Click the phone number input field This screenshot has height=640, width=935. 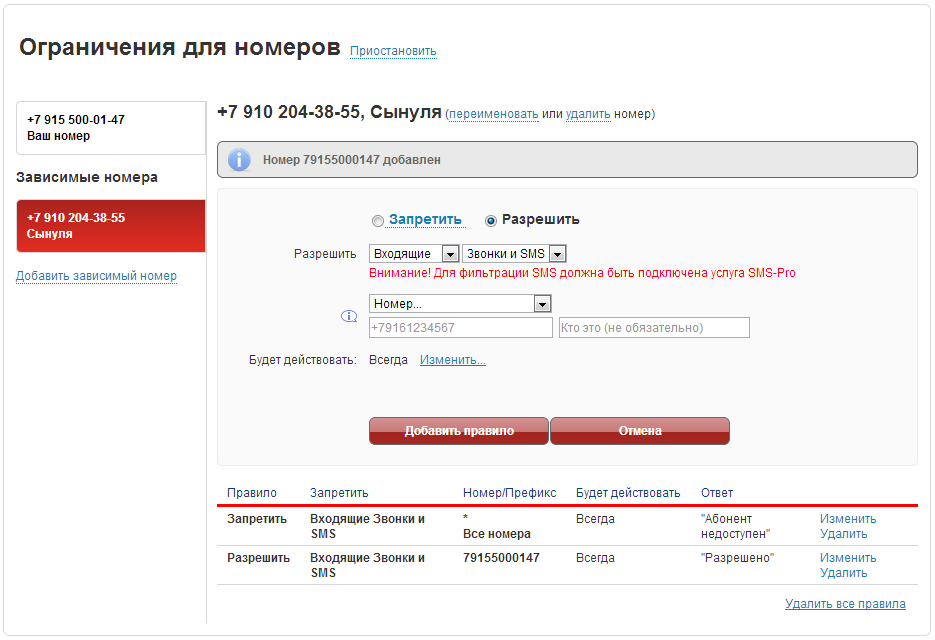[460, 328]
